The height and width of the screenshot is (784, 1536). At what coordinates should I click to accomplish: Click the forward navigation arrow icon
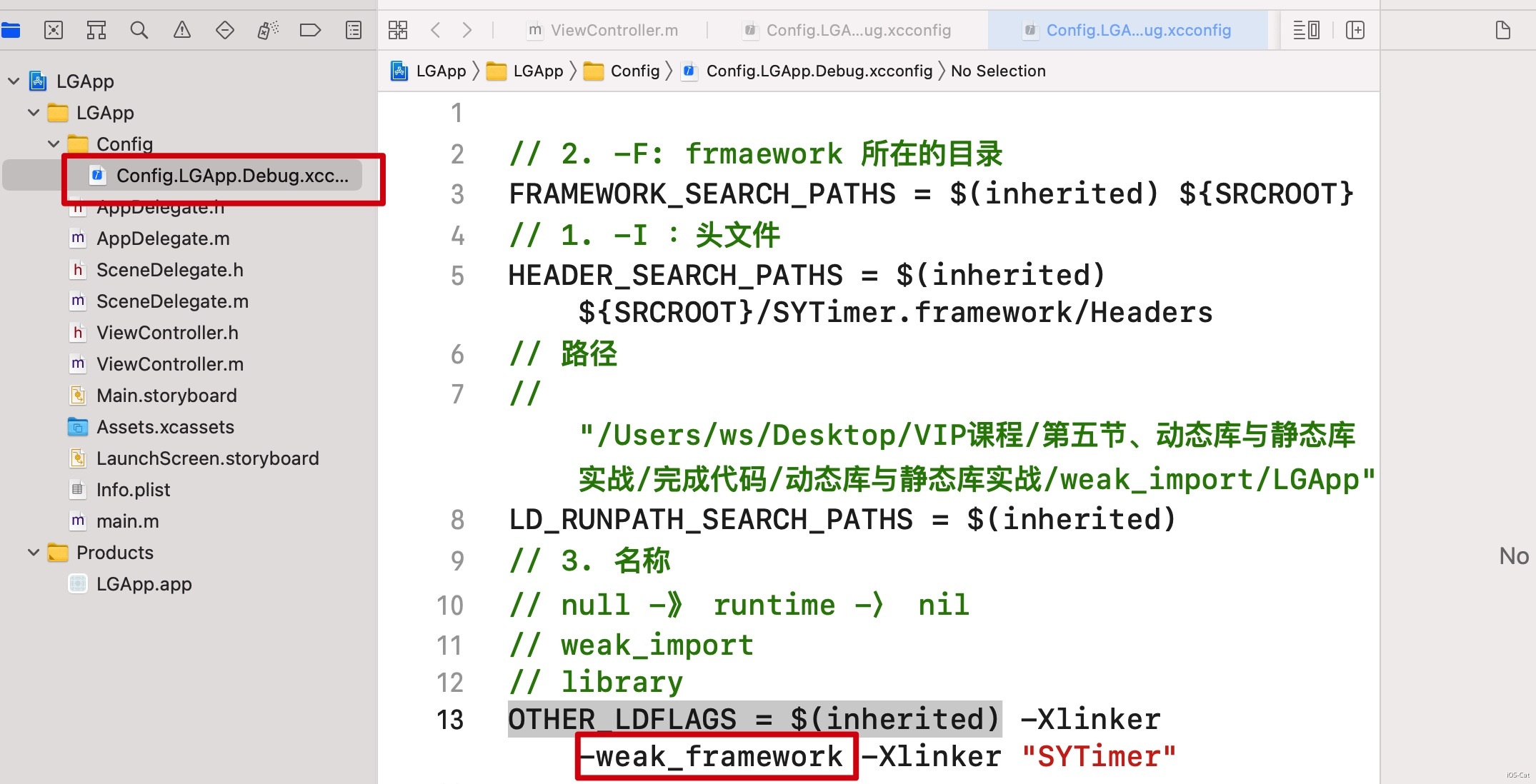[467, 29]
